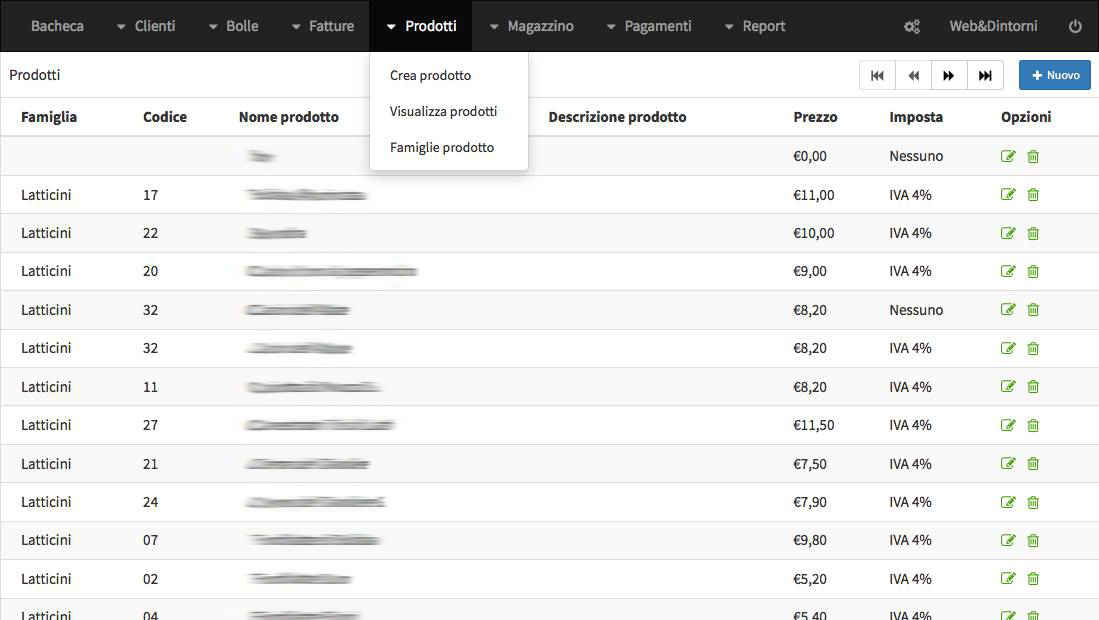This screenshot has height=620, width=1099.
Task: Open the Pagamenti dropdown menu
Action: (649, 26)
